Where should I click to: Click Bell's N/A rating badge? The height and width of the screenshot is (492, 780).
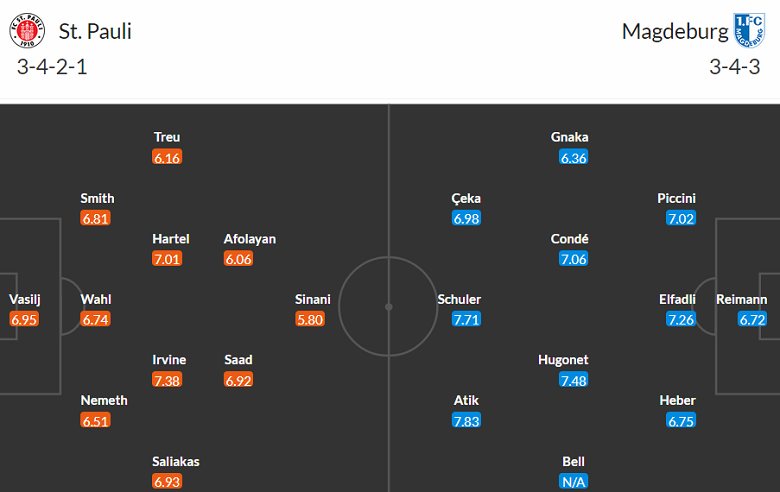574,481
